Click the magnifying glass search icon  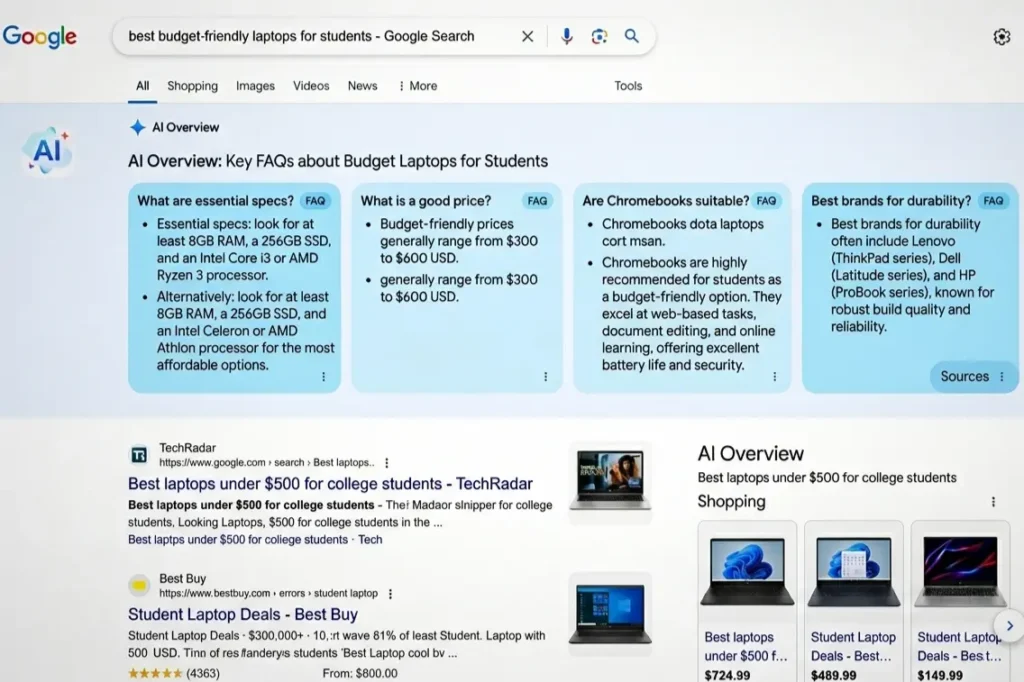click(x=632, y=36)
